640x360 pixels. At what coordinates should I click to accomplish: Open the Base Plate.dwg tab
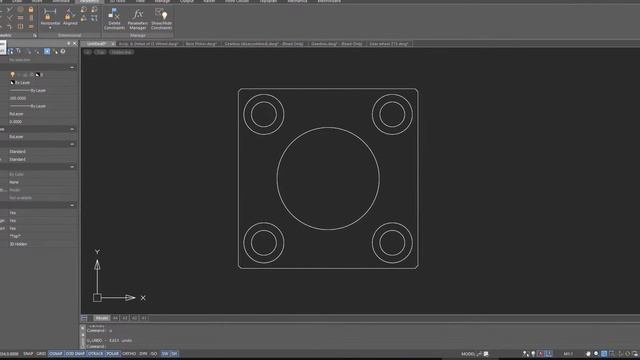coord(201,44)
